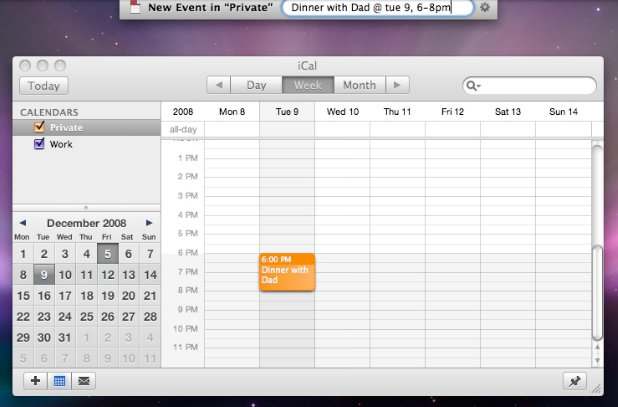
Task: Click the pushpin icon at bottom right
Action: (x=574, y=381)
